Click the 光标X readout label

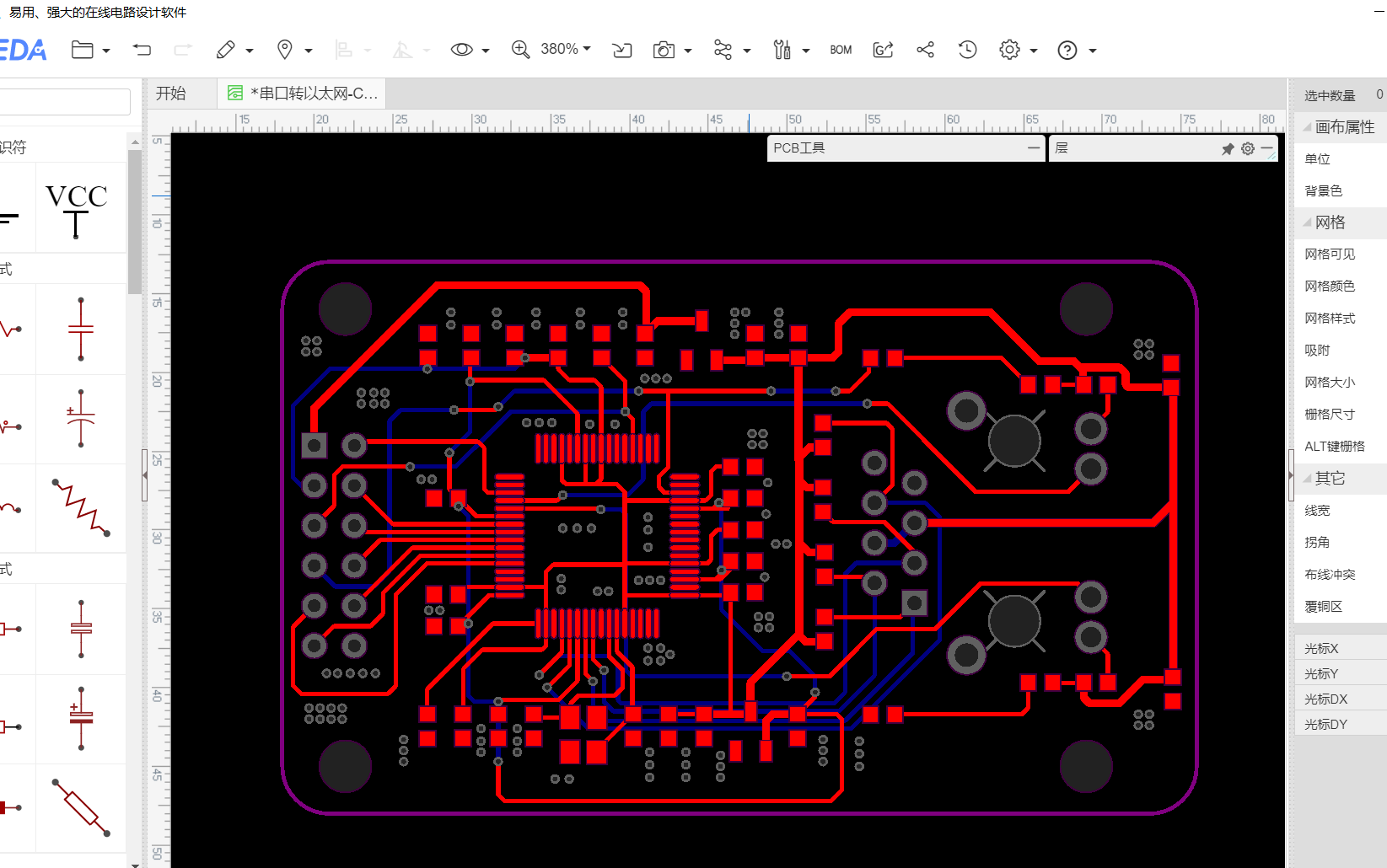click(1321, 648)
